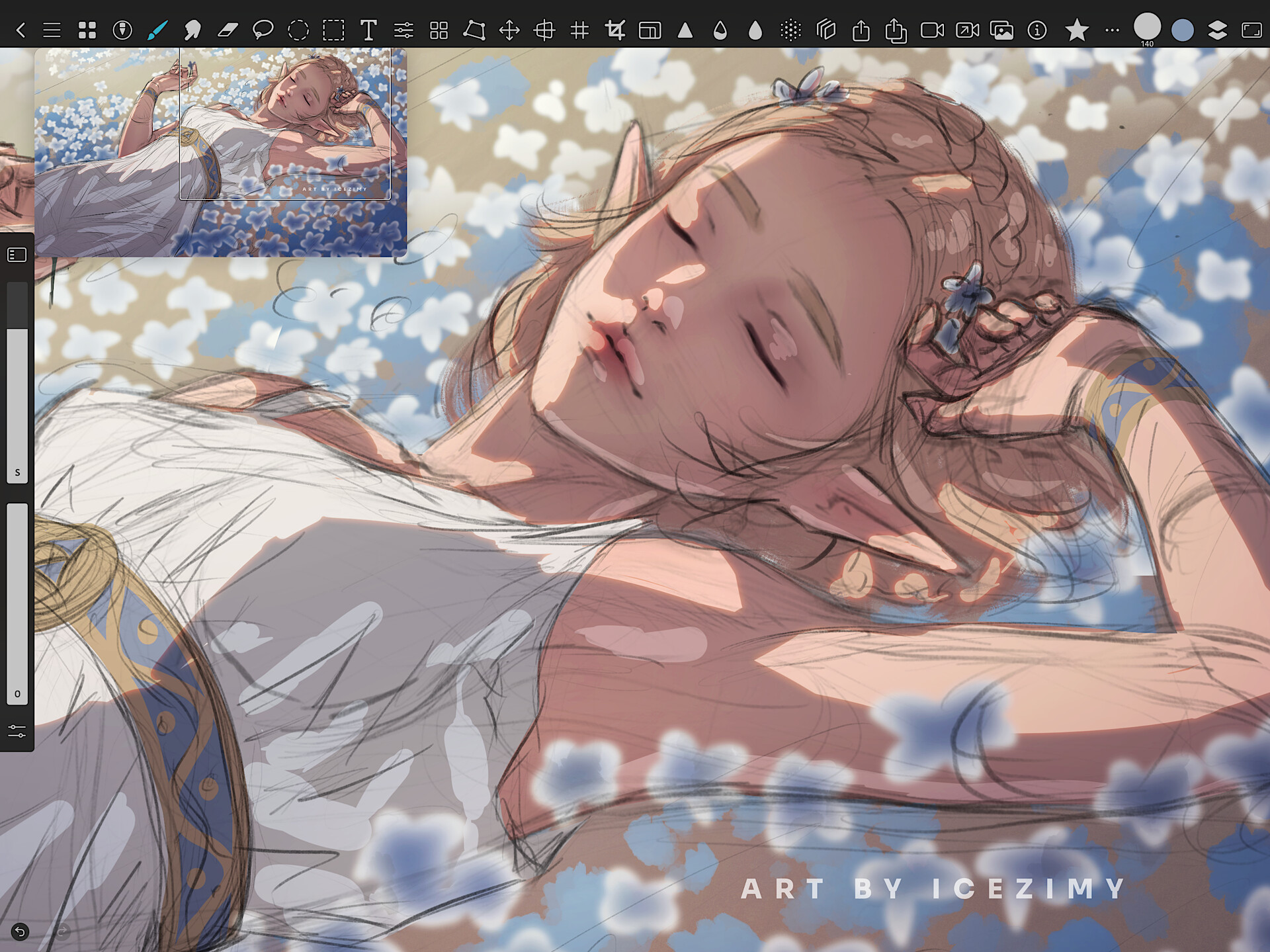Open the Share export menu
The height and width of the screenshot is (952, 1270).
(861, 29)
